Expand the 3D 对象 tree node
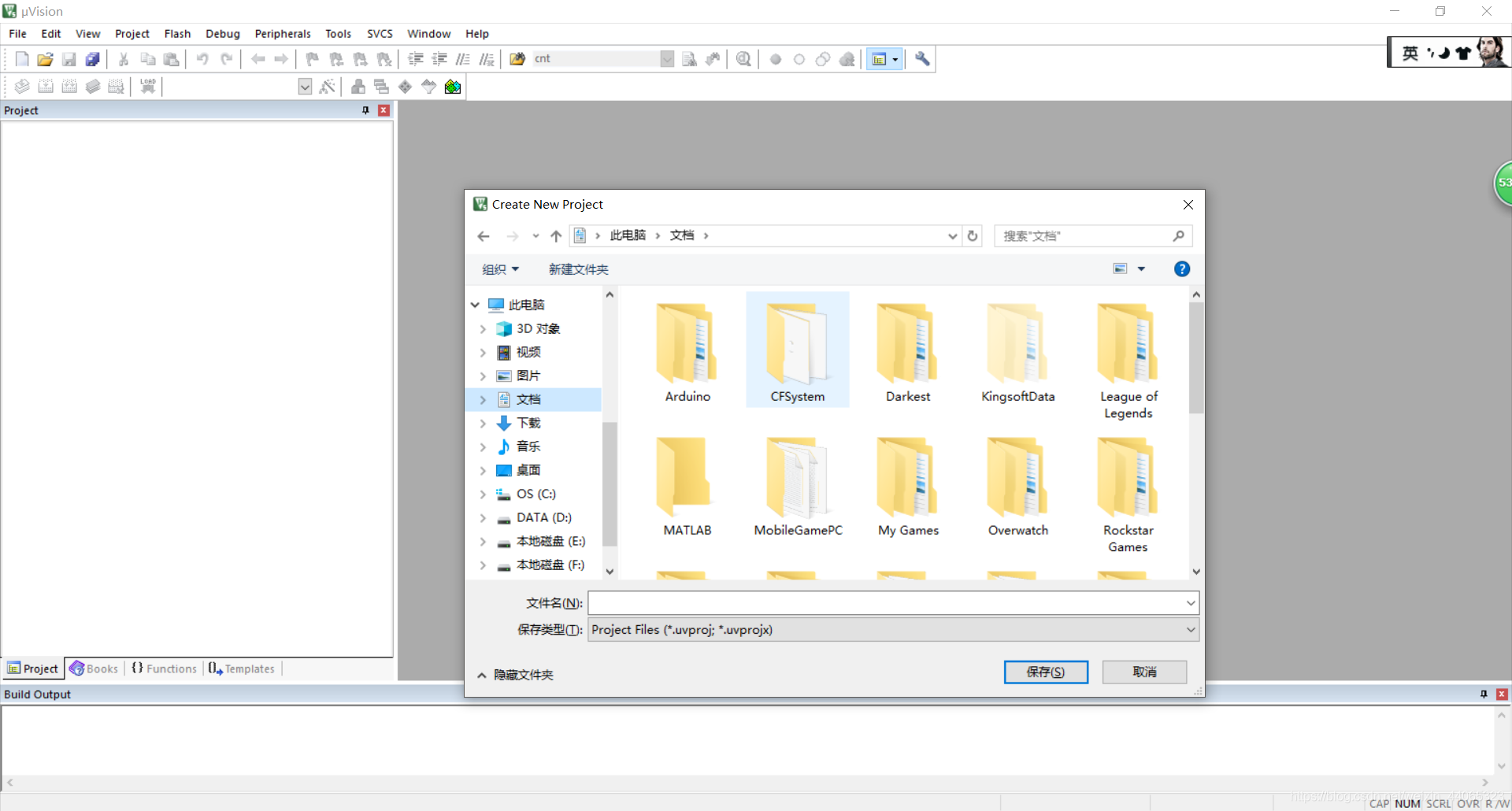 (483, 329)
